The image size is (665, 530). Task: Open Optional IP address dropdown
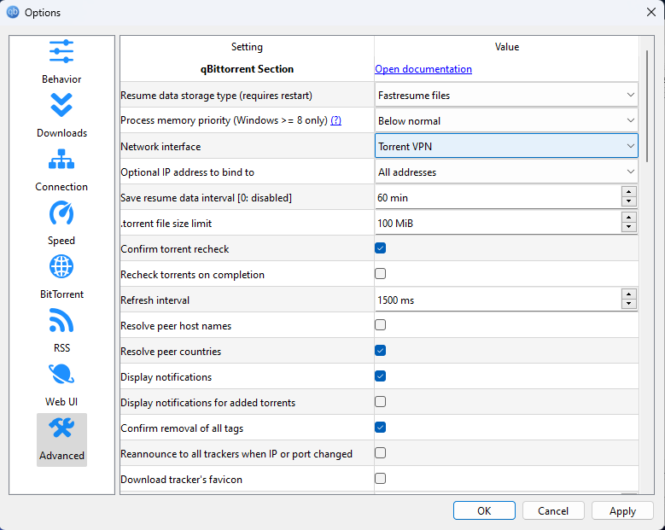[506, 172]
